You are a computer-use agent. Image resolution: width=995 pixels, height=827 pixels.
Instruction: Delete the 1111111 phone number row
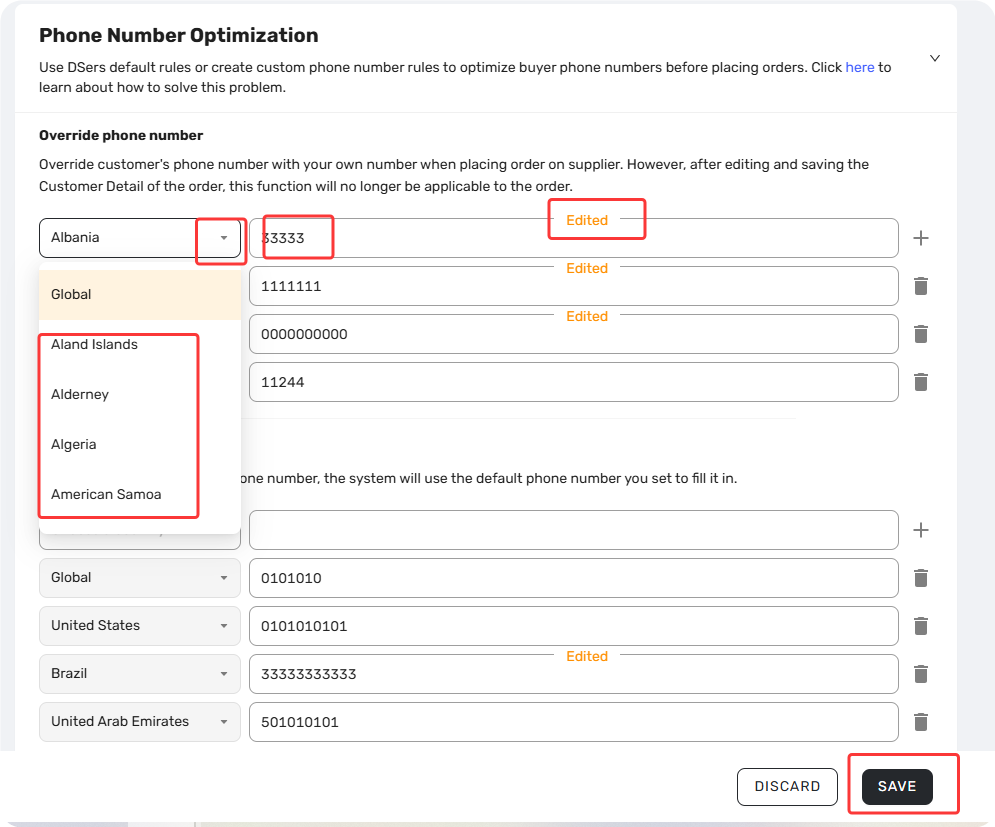pyautogui.click(x=921, y=286)
